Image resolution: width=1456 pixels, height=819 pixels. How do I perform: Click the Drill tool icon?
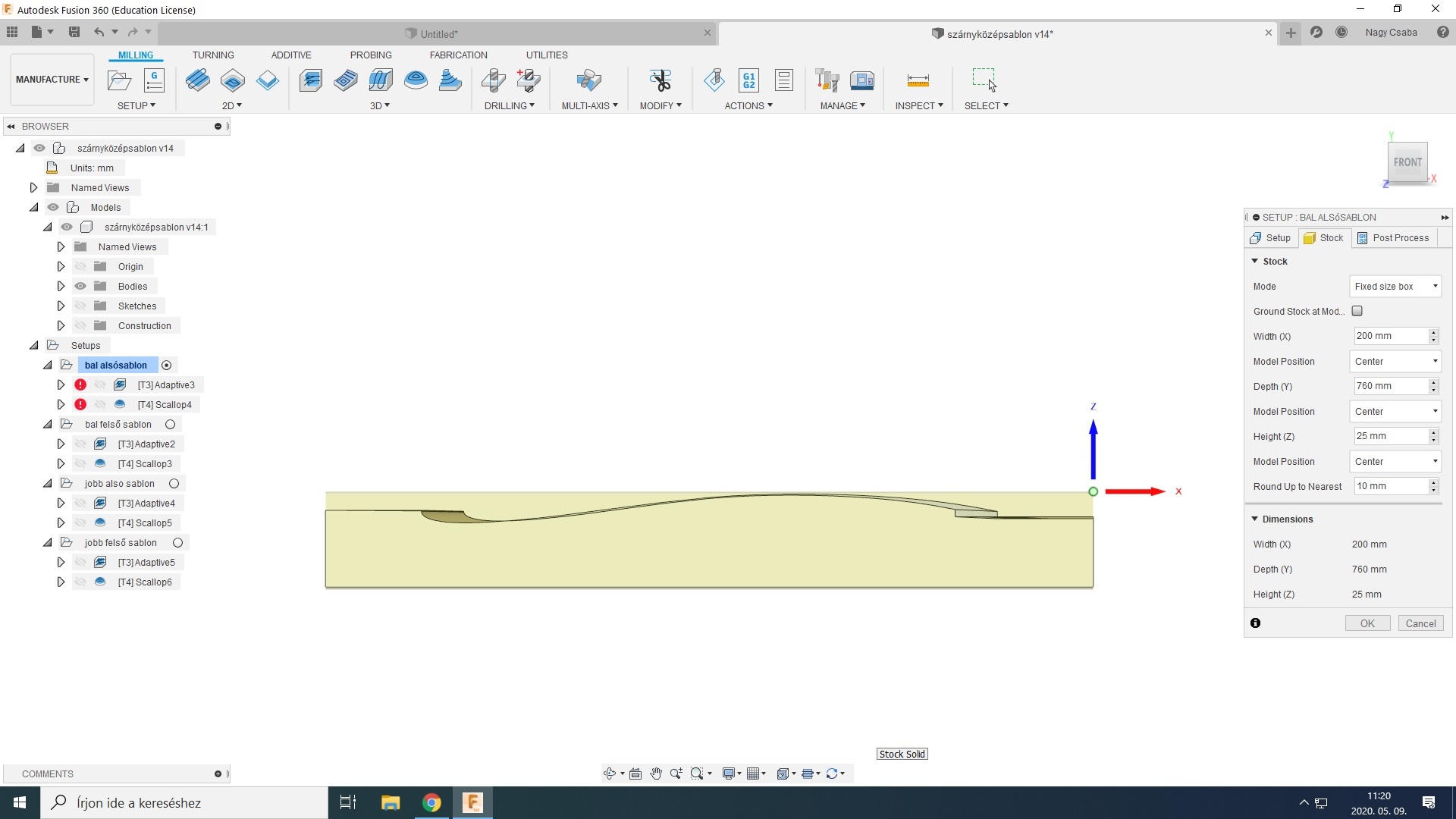(494, 80)
